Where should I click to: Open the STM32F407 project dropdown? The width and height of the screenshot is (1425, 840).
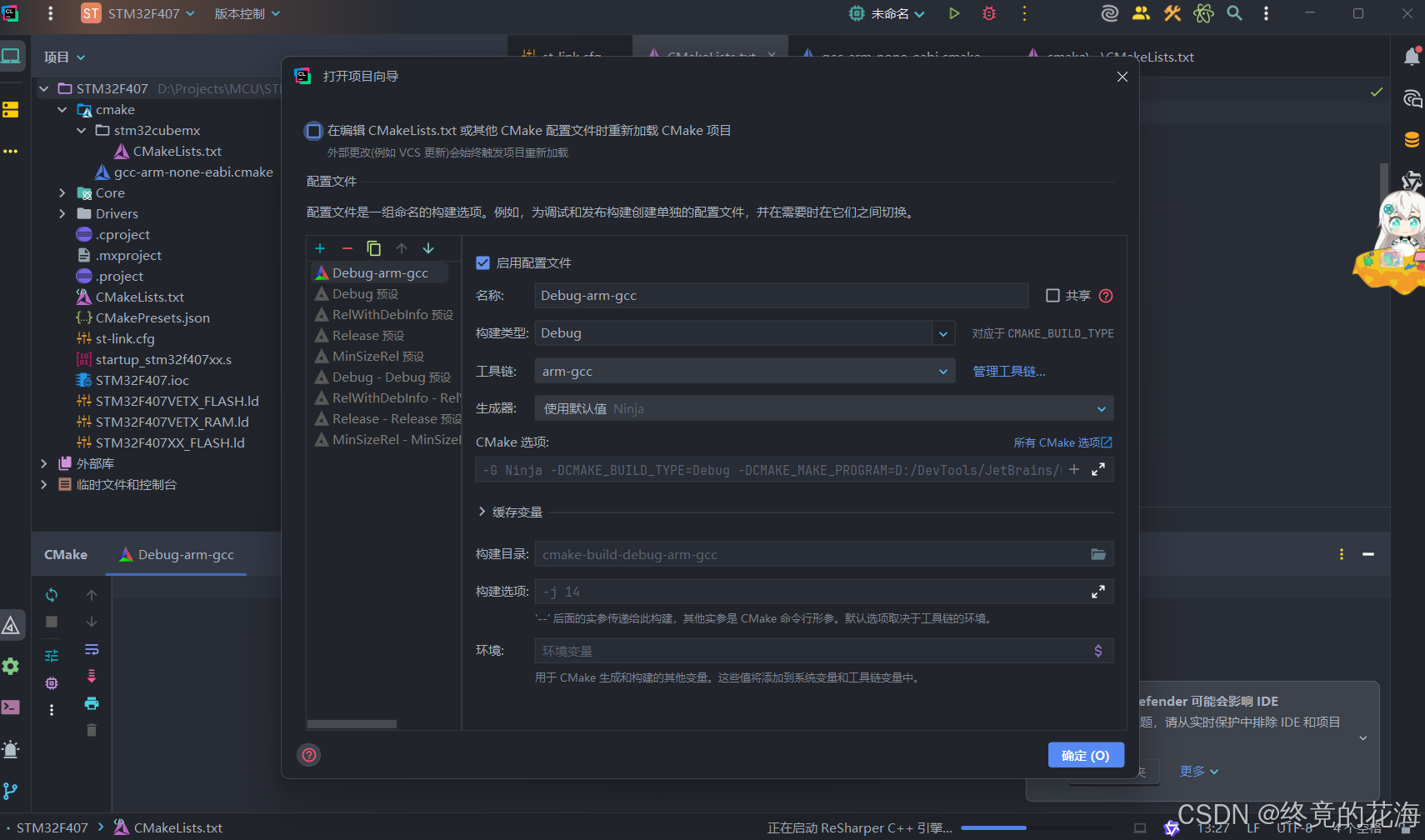pyautogui.click(x=138, y=13)
